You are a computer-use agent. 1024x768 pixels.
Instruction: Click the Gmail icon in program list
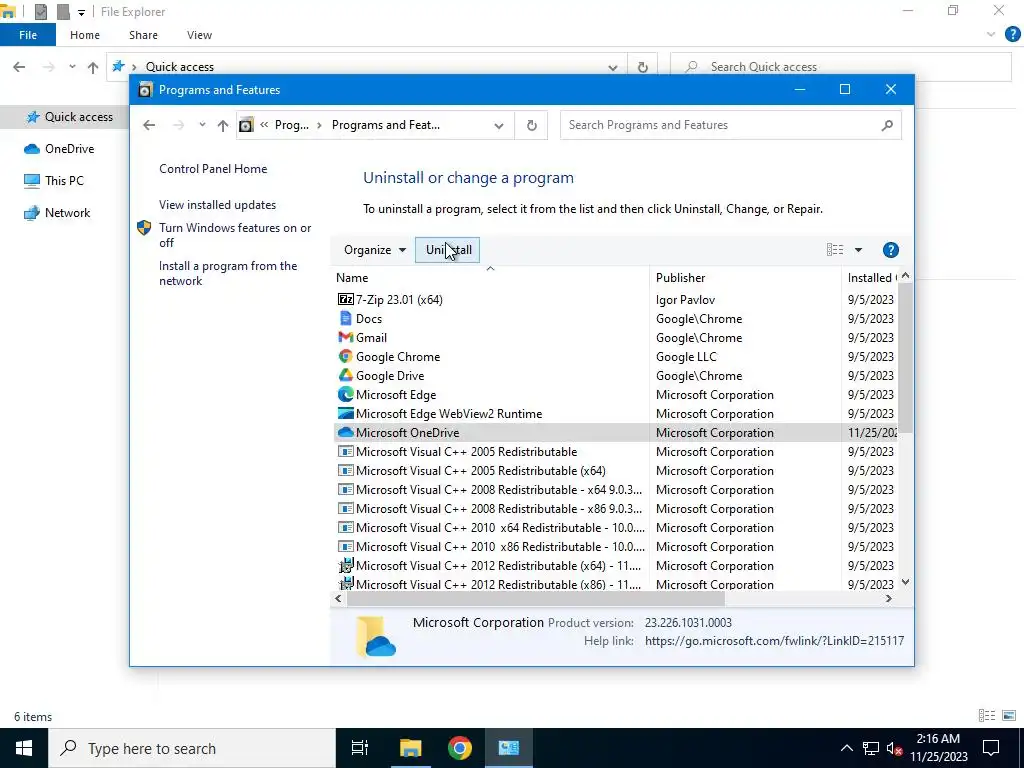click(345, 337)
